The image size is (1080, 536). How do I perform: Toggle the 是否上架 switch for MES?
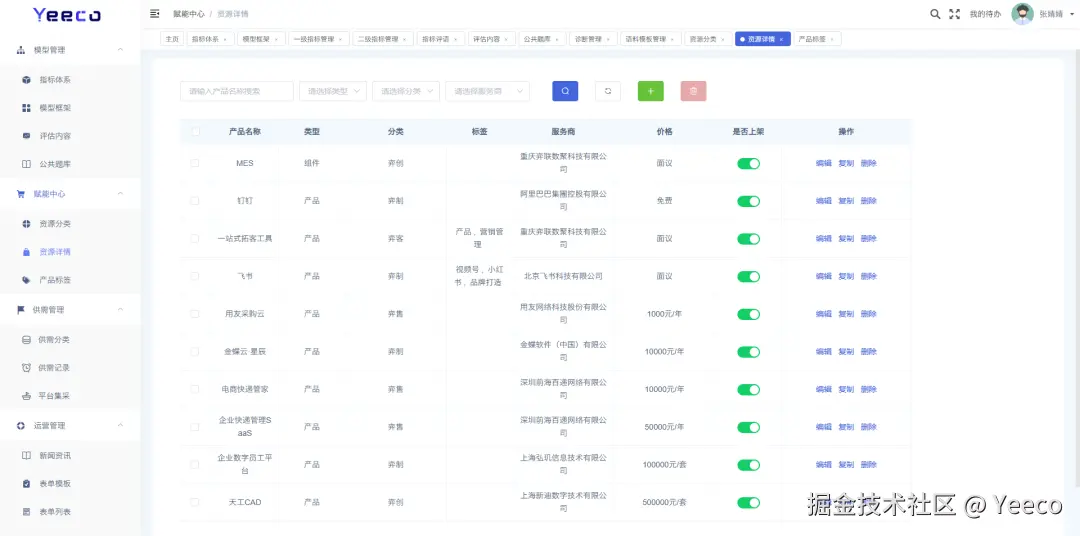[x=749, y=163]
